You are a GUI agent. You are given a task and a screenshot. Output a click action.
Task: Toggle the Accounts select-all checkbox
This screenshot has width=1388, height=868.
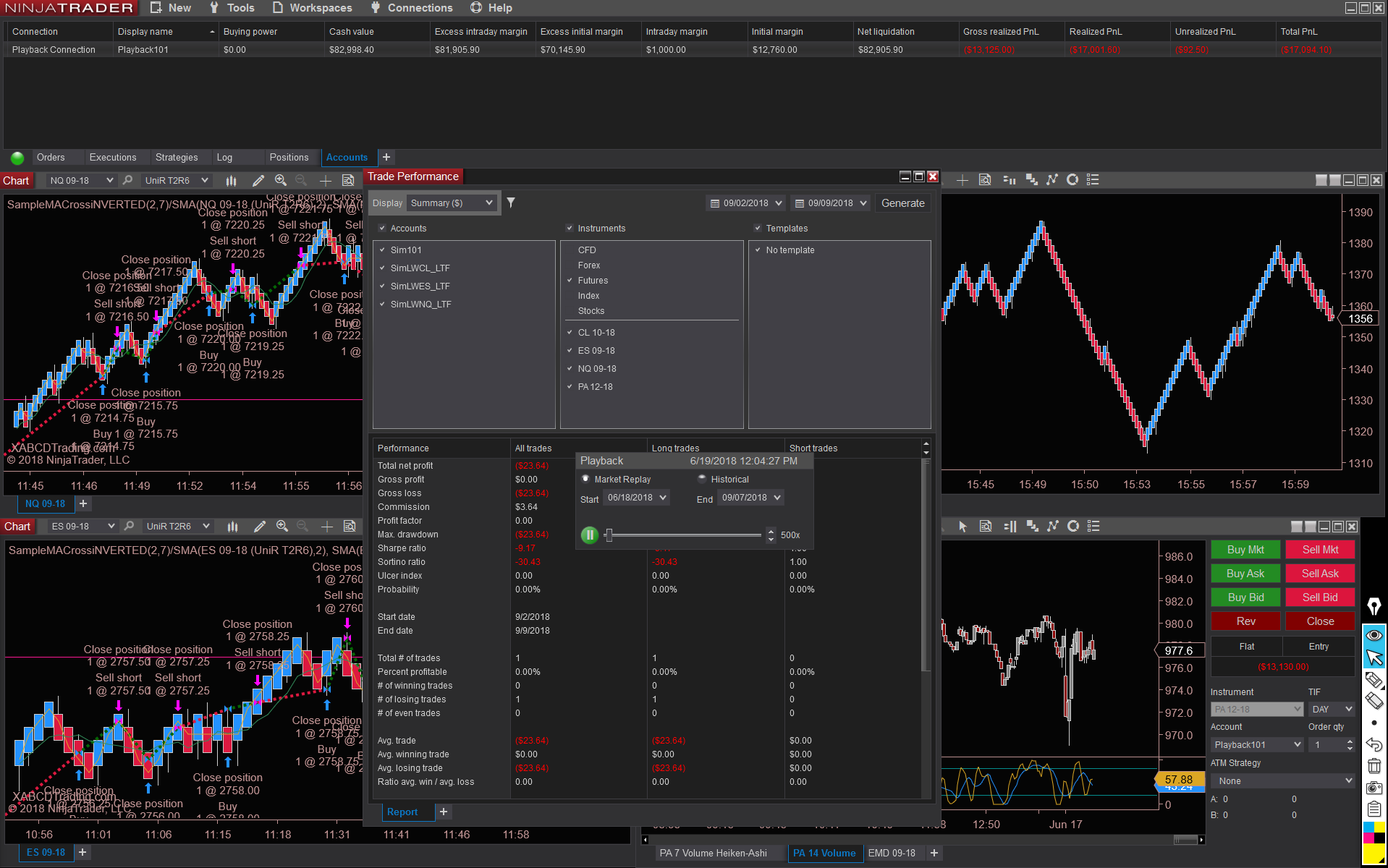point(382,228)
